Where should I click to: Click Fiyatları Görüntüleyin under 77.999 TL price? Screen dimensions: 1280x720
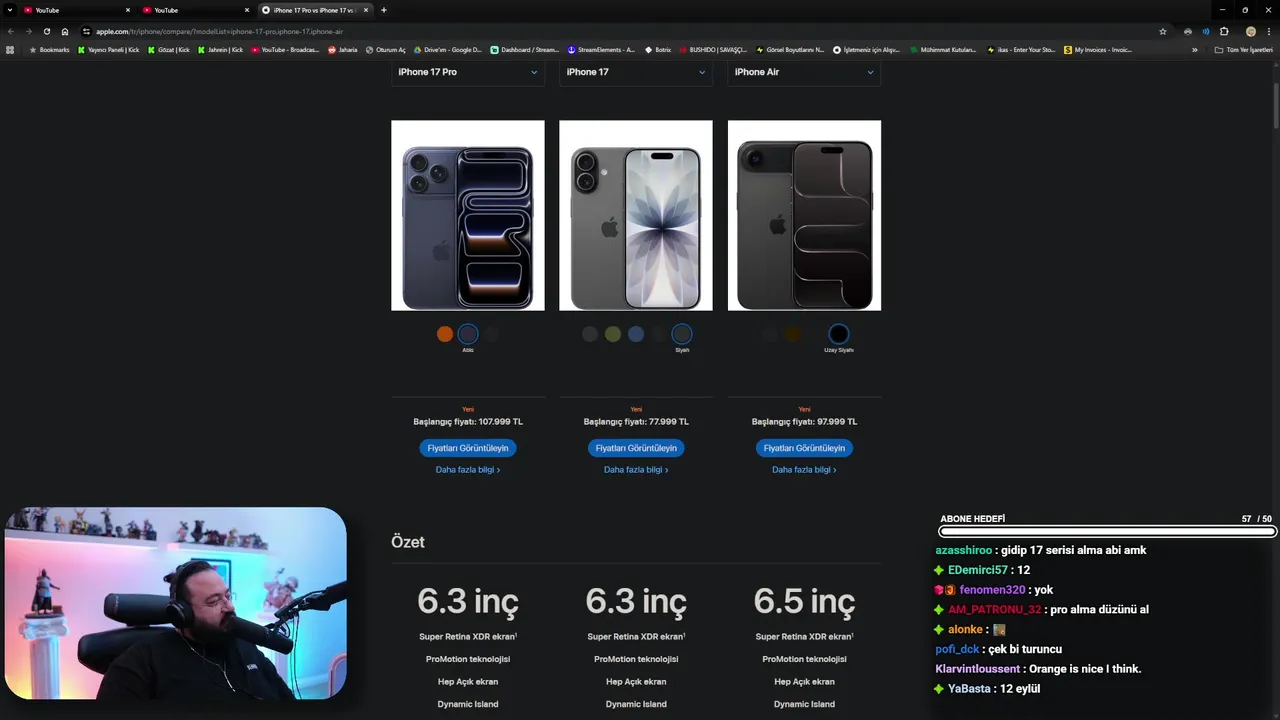636,448
